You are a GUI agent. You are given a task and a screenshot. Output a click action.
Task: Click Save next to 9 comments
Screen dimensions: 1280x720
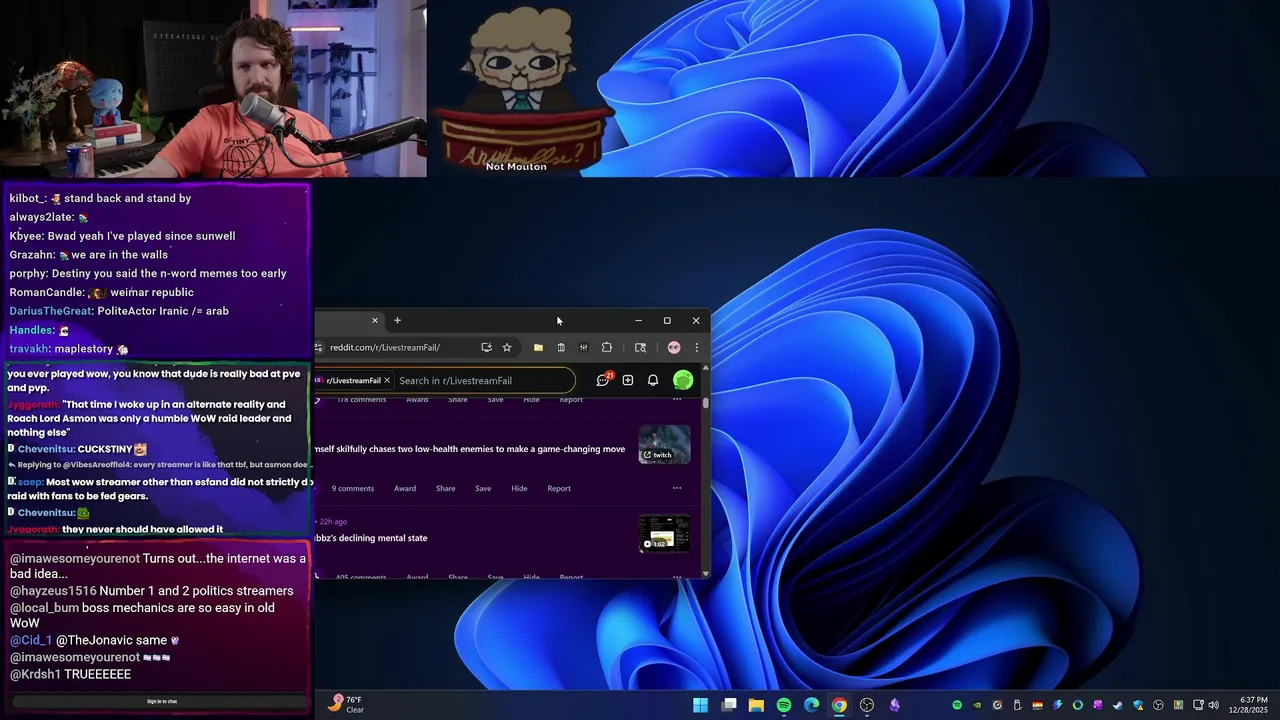click(x=483, y=488)
